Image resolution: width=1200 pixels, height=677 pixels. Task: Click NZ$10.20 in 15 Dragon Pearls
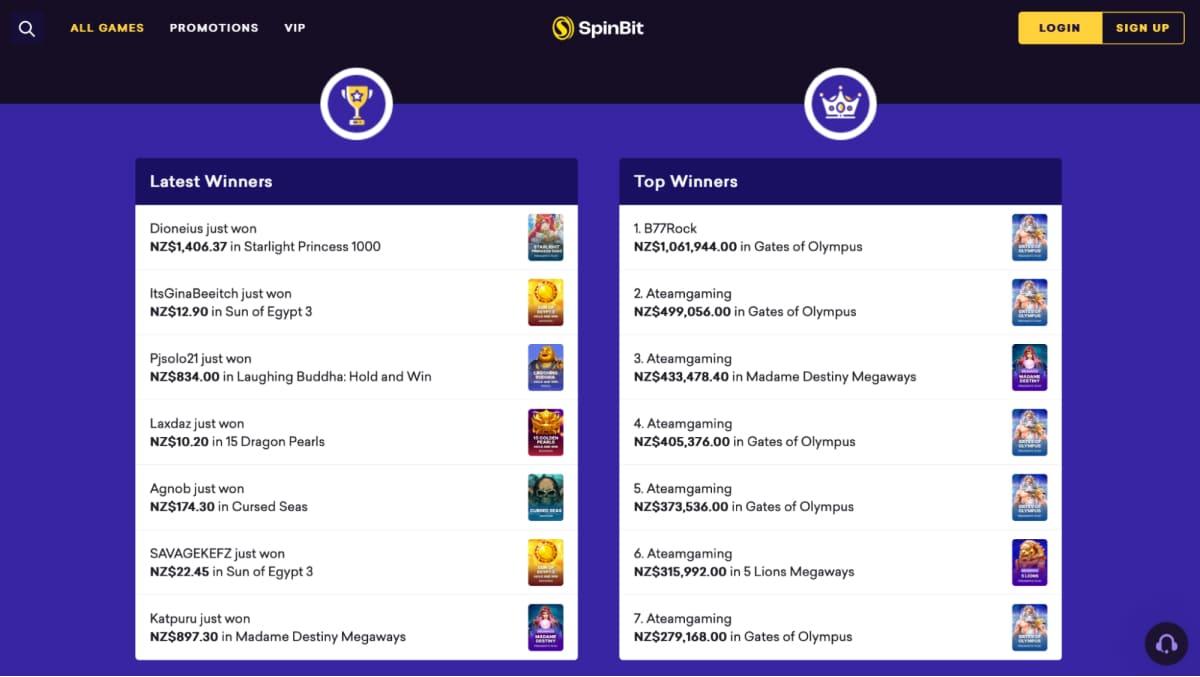coord(237,441)
